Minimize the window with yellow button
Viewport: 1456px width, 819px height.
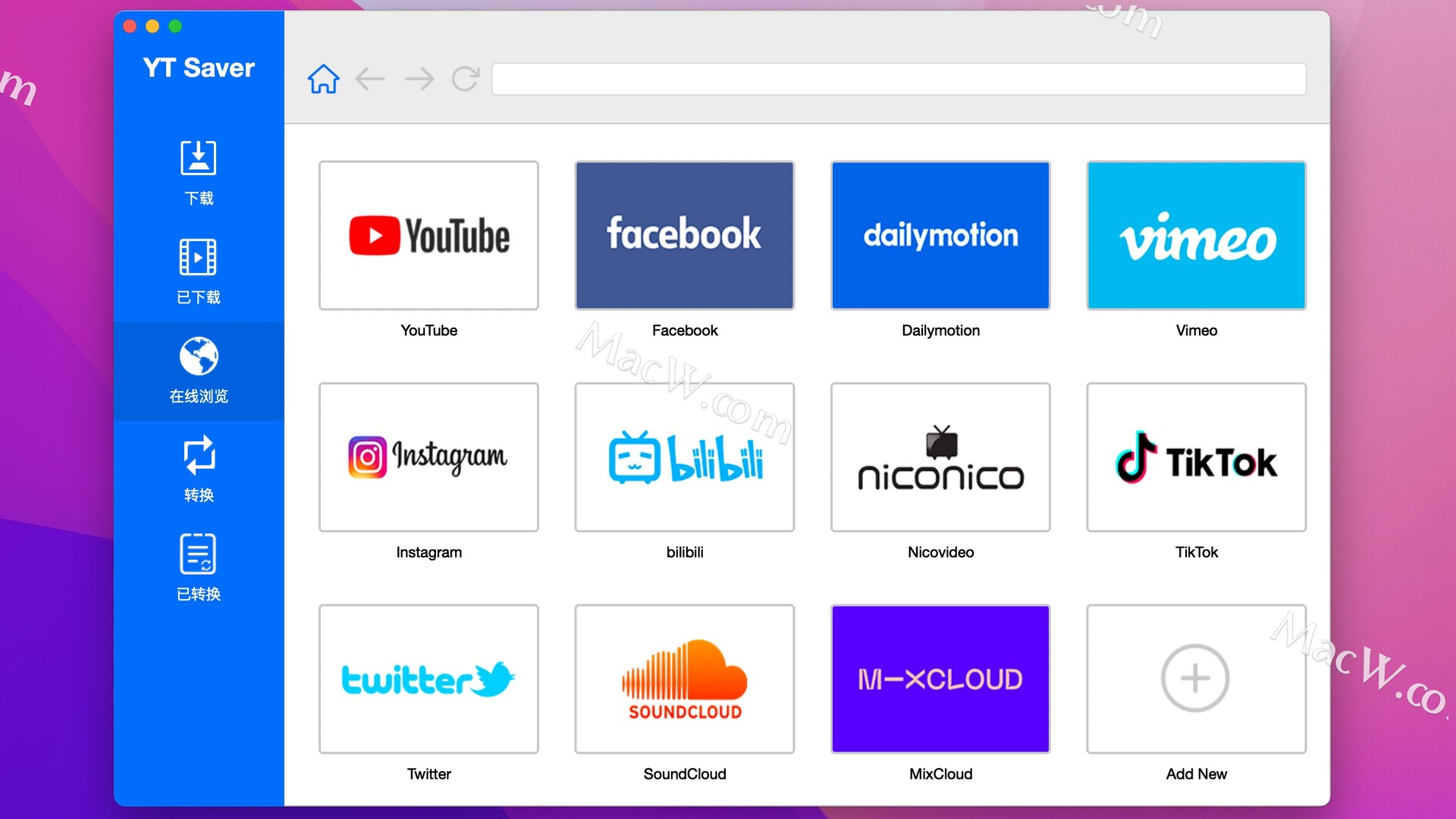click(152, 27)
